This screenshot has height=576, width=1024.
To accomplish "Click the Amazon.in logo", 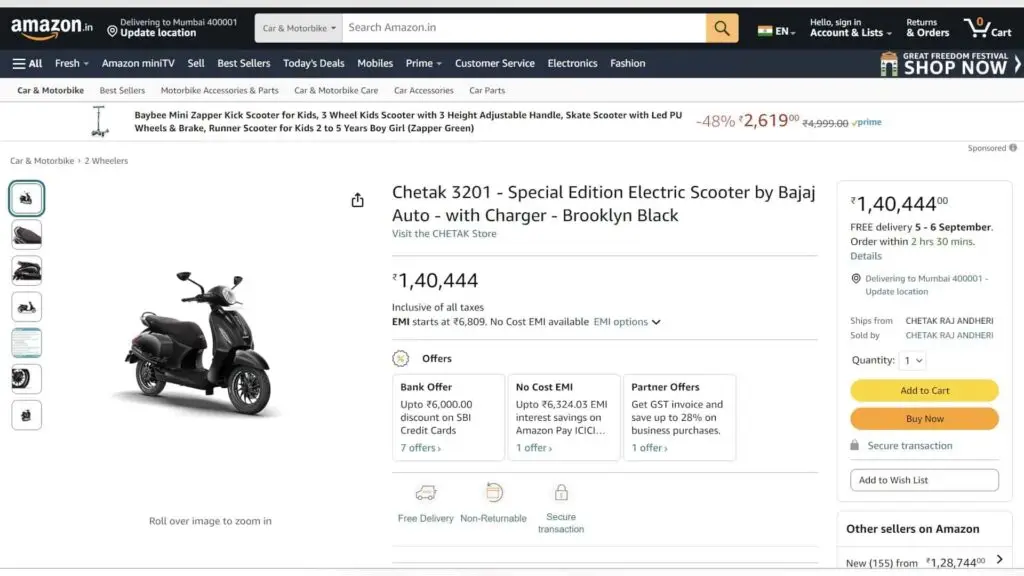I will point(52,29).
